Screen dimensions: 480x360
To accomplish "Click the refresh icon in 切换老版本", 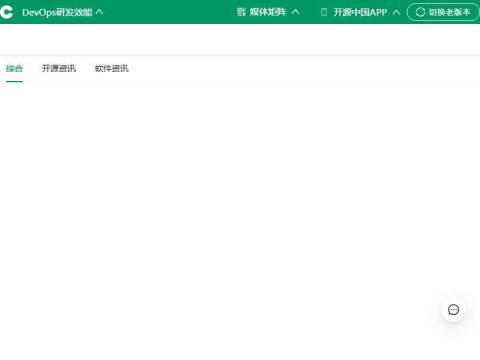I will click(420, 12).
